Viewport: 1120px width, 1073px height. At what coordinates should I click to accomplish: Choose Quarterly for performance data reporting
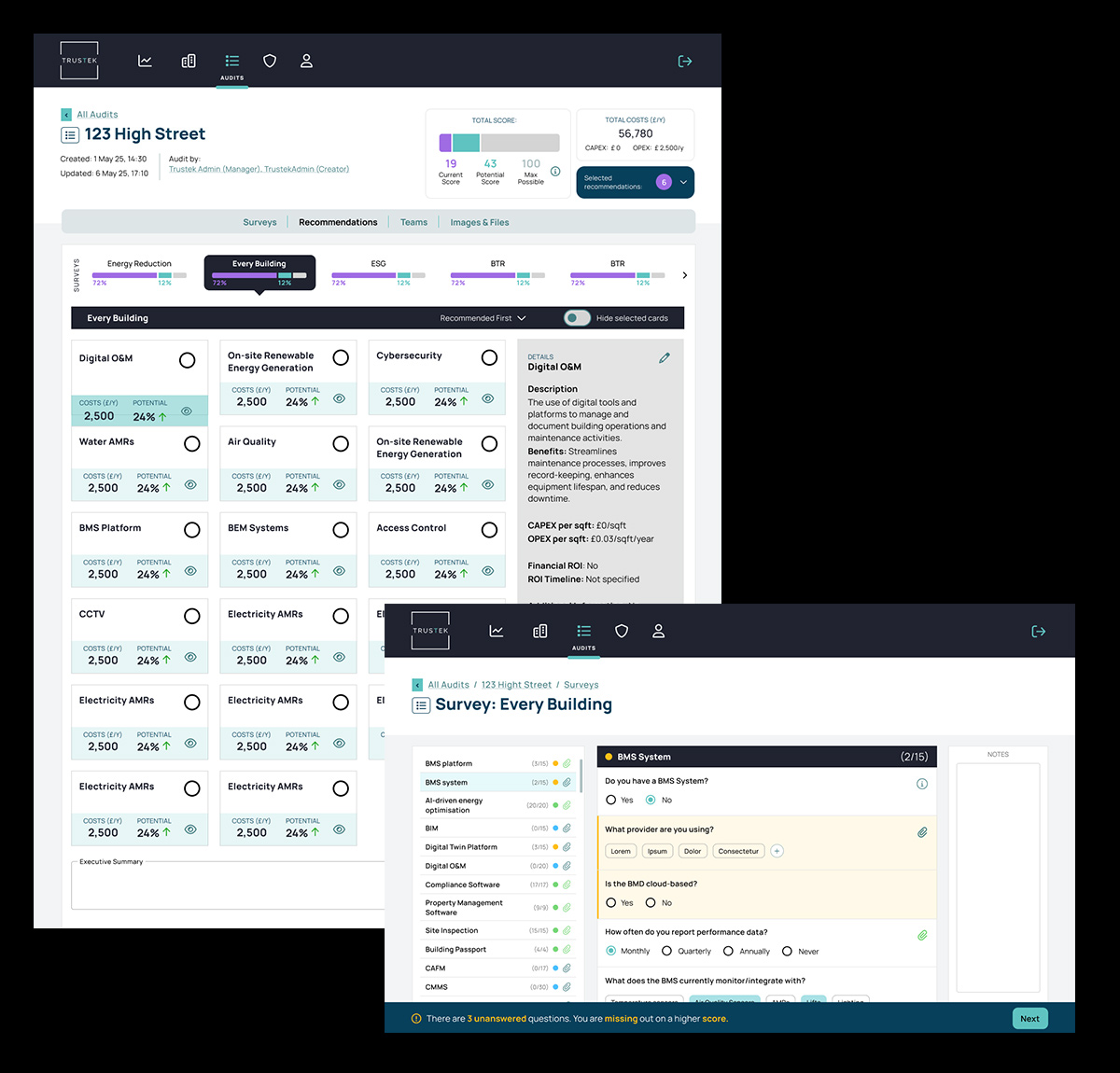point(667,950)
